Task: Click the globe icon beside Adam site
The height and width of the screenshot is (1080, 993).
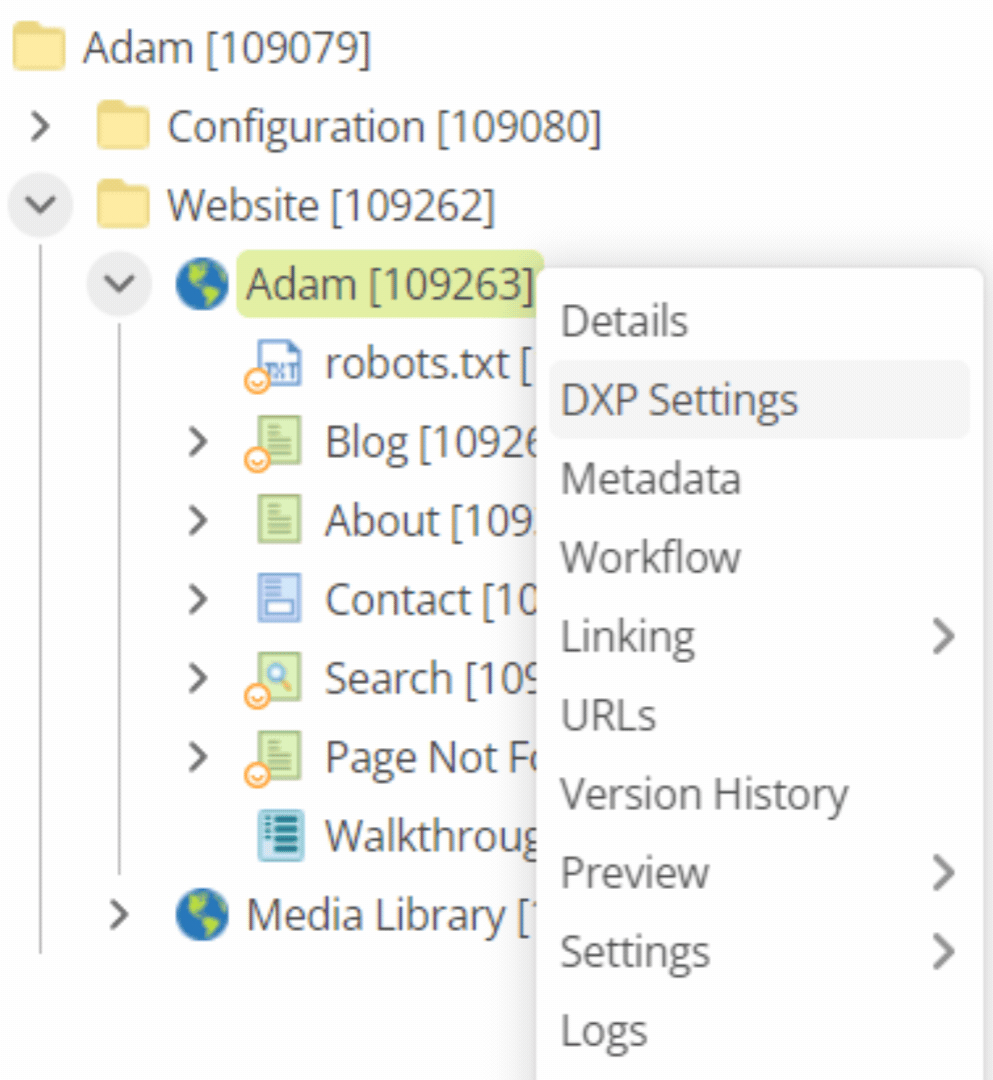Action: (x=201, y=283)
